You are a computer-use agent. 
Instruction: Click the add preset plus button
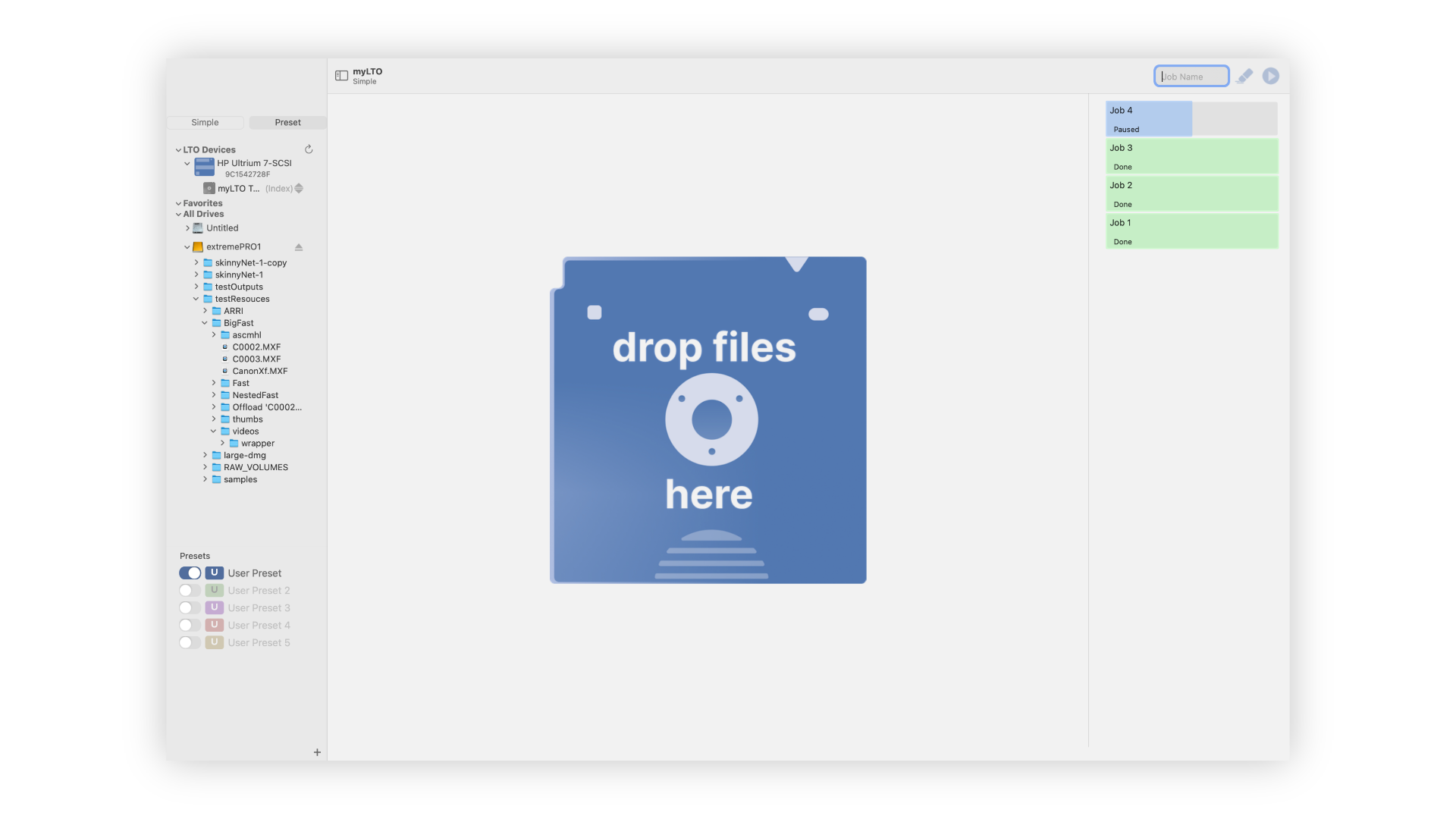tap(317, 752)
